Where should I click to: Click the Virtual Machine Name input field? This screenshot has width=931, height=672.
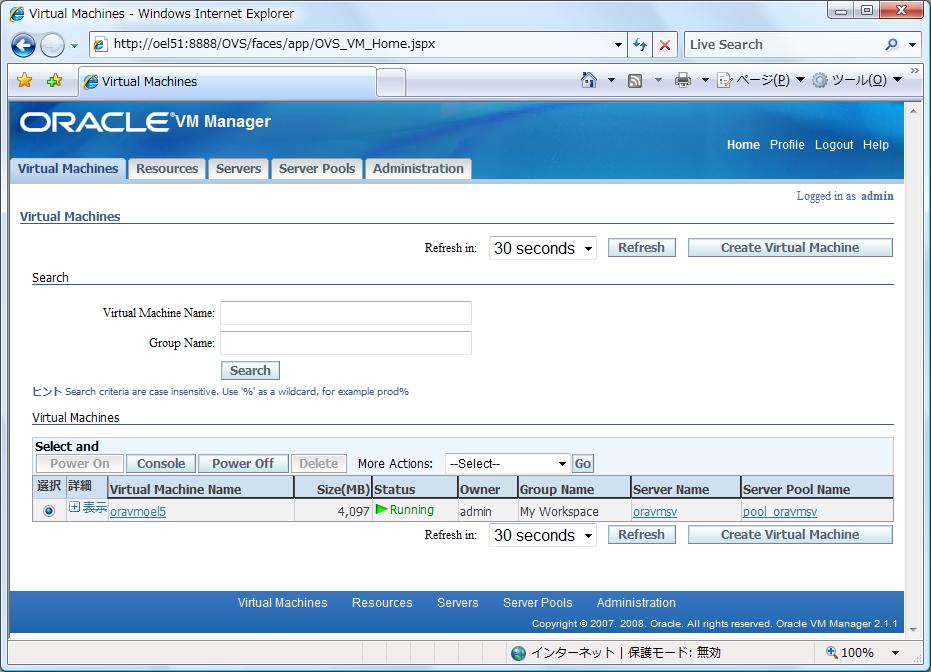pyautogui.click(x=346, y=313)
